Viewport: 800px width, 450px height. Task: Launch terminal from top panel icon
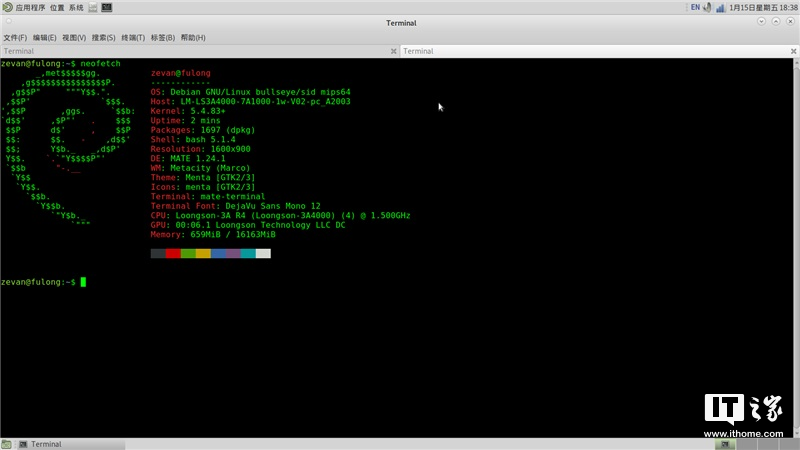pos(107,8)
